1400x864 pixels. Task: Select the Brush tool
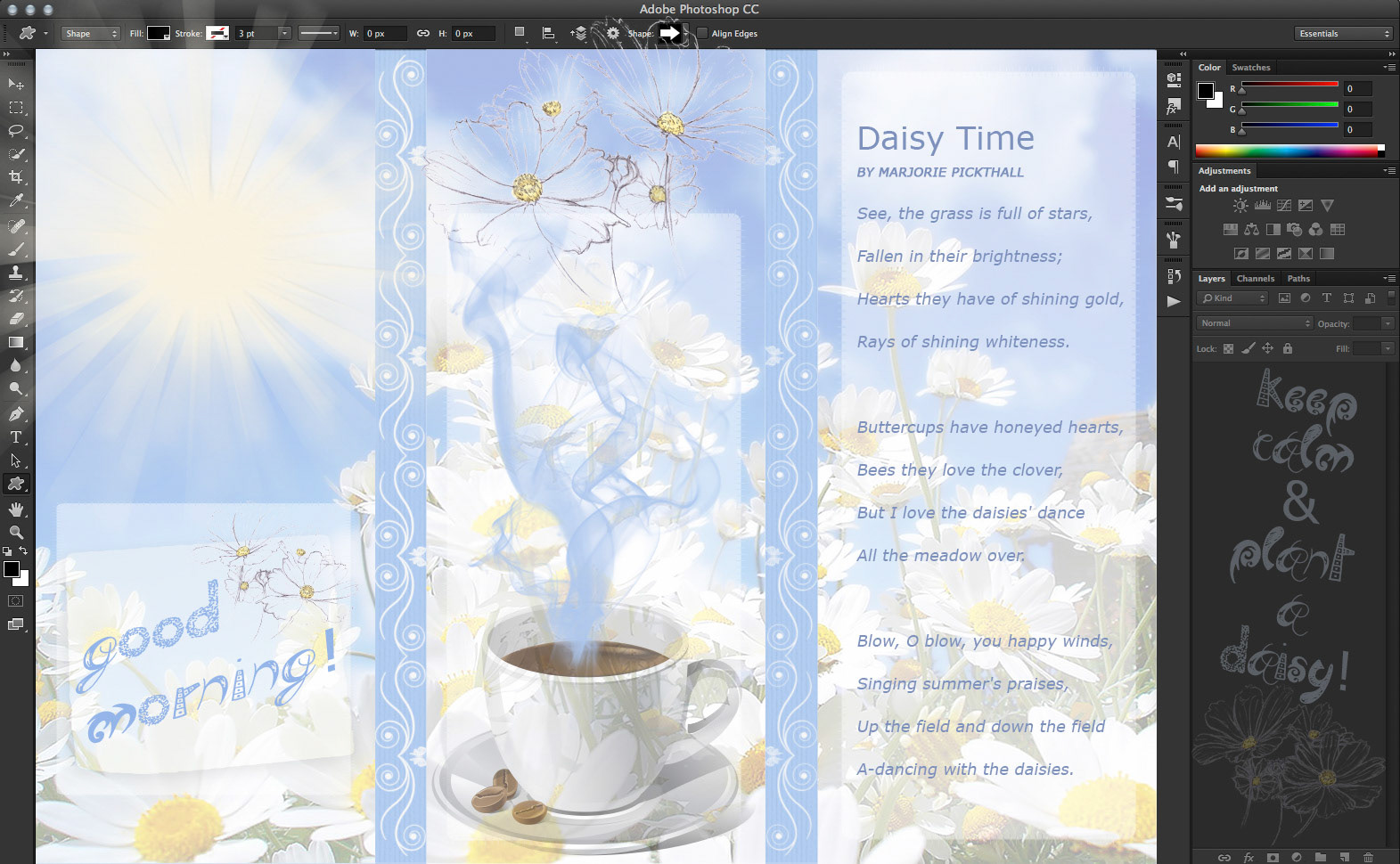pyautogui.click(x=16, y=249)
